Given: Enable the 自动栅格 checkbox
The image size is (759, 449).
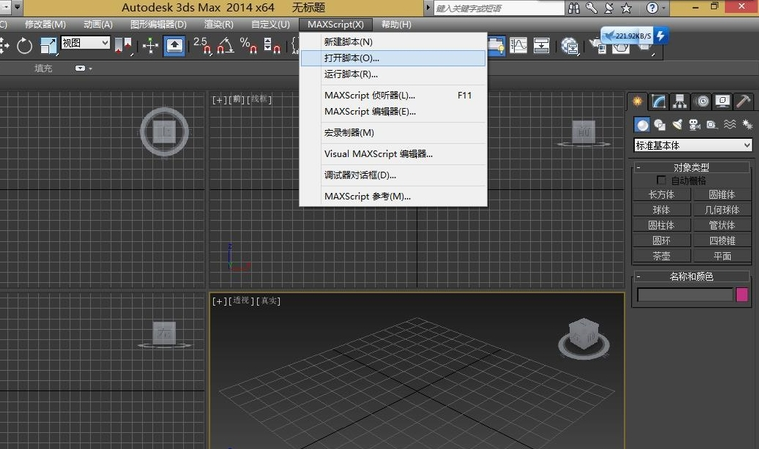Looking at the screenshot, I should [x=661, y=180].
